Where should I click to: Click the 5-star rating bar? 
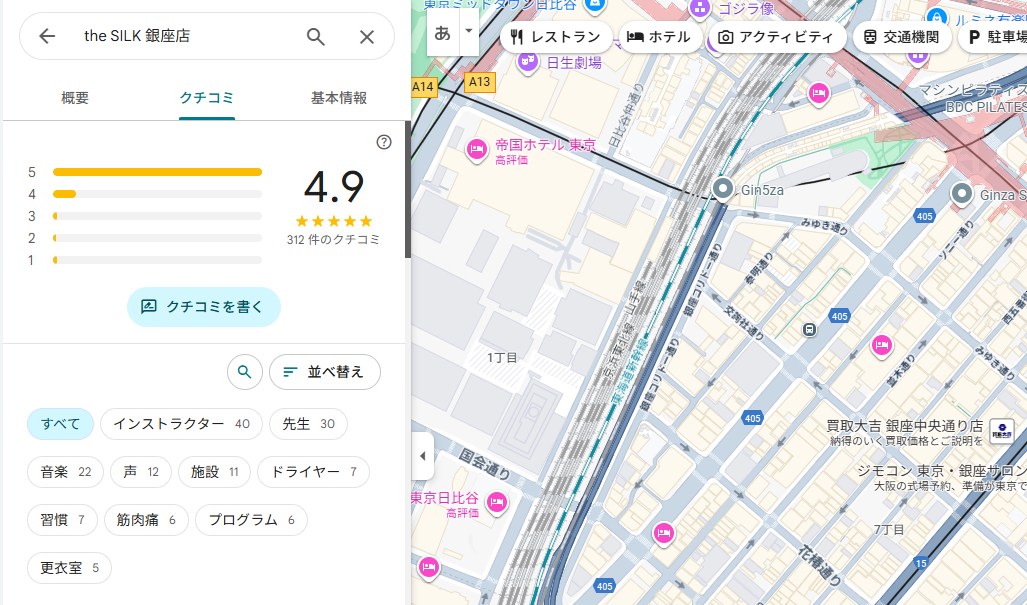click(x=157, y=172)
